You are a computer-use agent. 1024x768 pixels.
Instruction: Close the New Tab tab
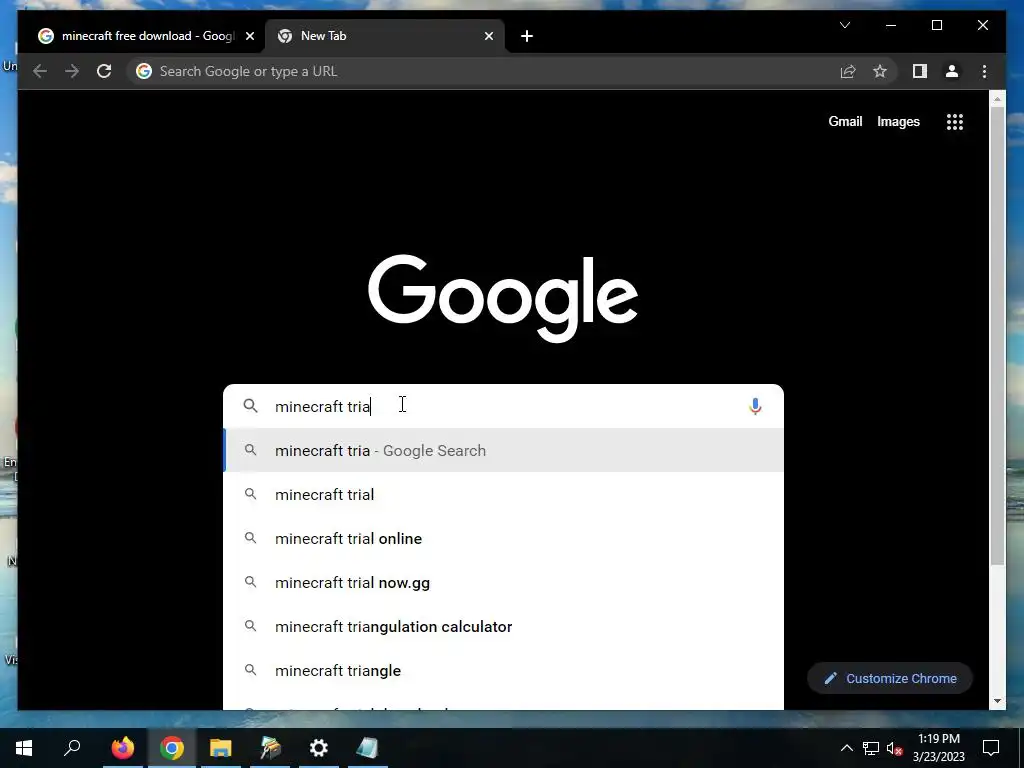[x=489, y=36]
